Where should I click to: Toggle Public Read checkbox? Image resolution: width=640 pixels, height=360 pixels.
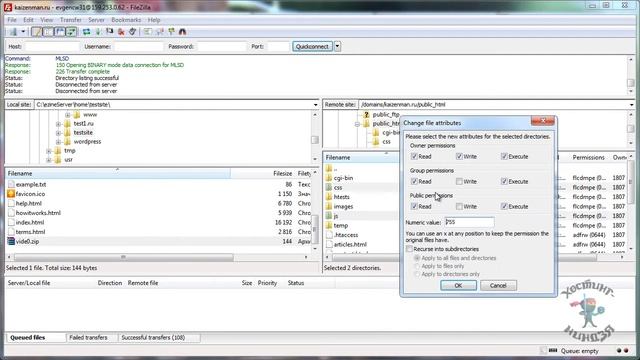coord(414,207)
